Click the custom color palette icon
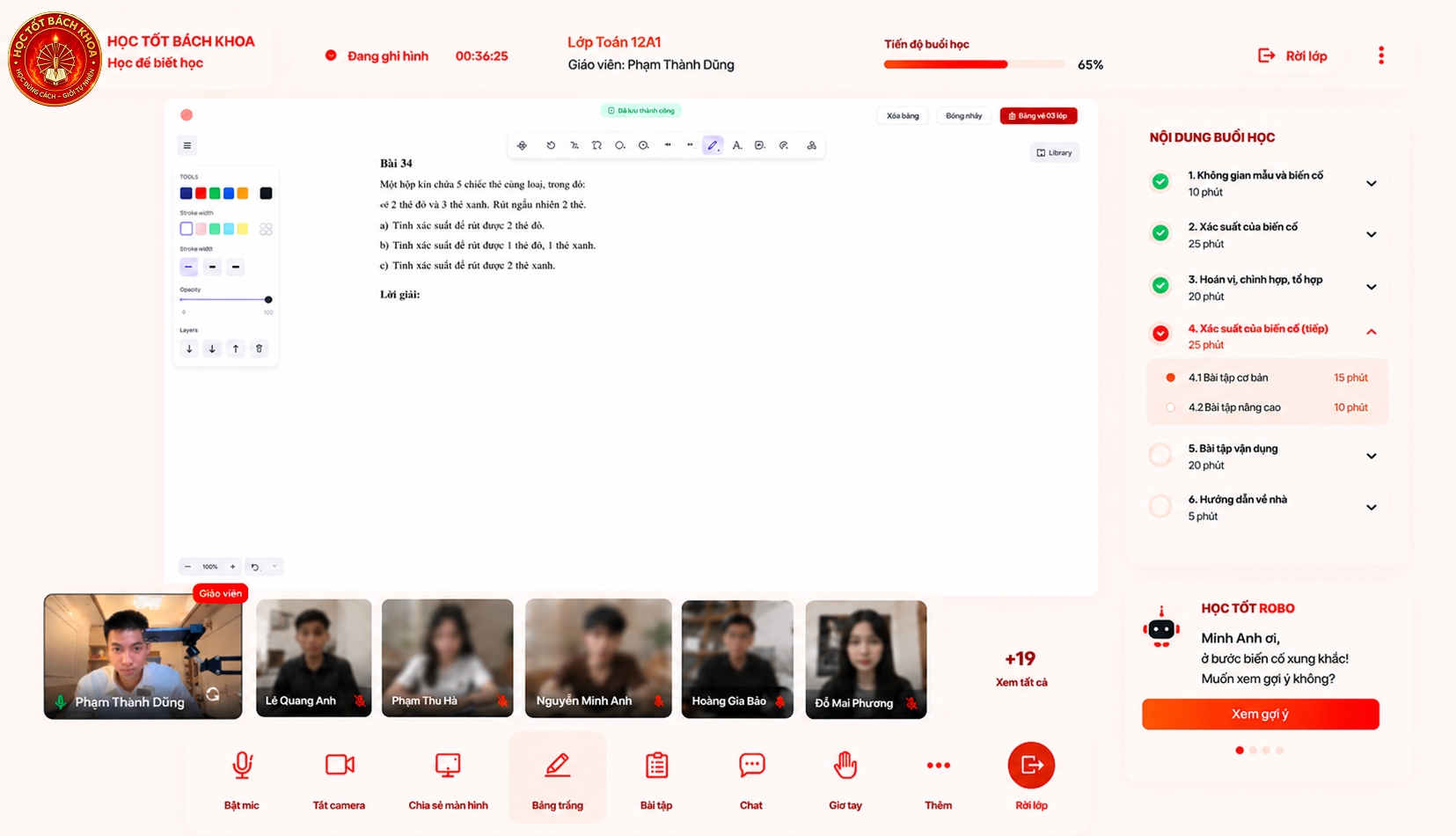Image resolution: width=1456 pixels, height=836 pixels. tap(266, 229)
